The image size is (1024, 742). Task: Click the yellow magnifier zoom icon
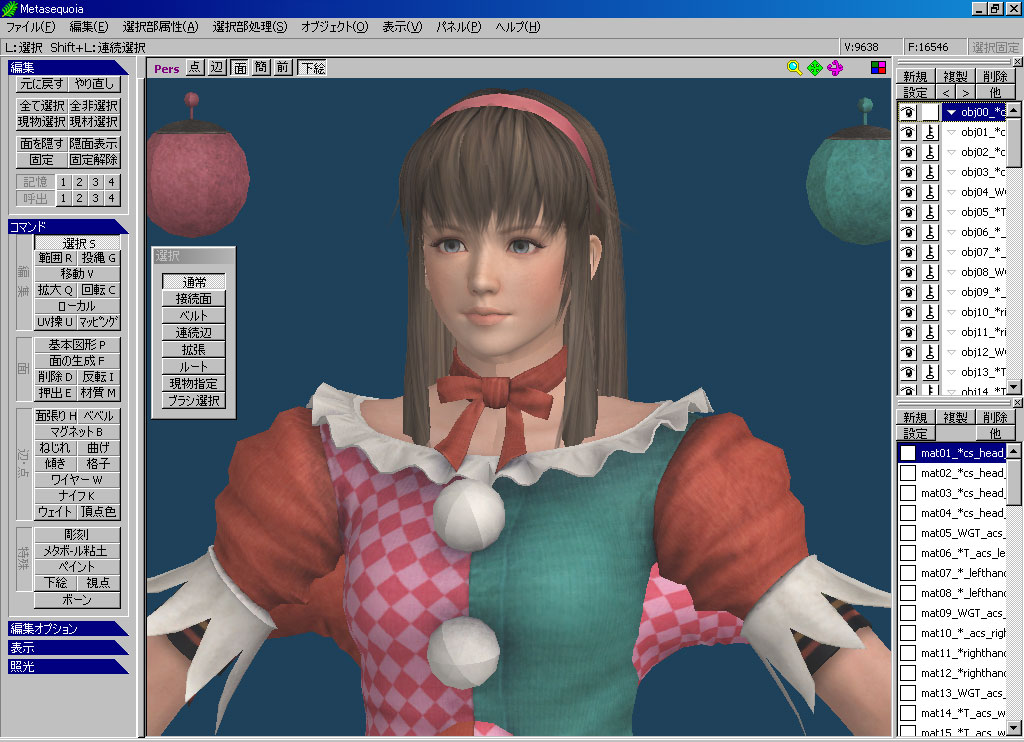coord(794,68)
